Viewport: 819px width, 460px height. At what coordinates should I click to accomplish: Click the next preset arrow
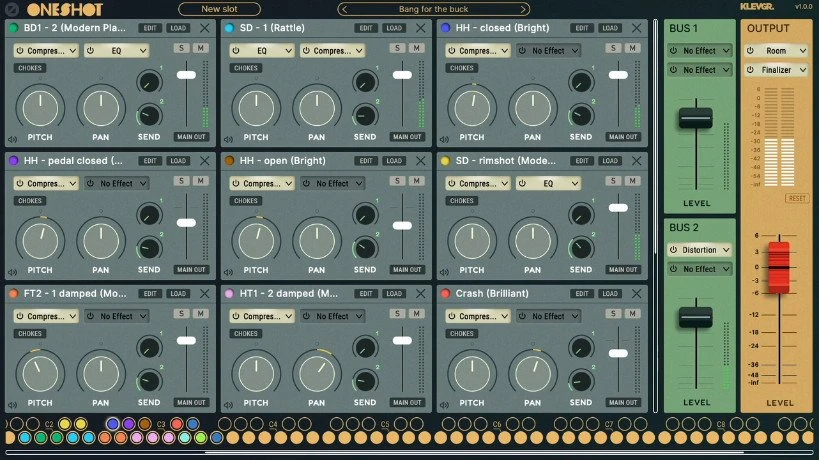tap(523, 9)
